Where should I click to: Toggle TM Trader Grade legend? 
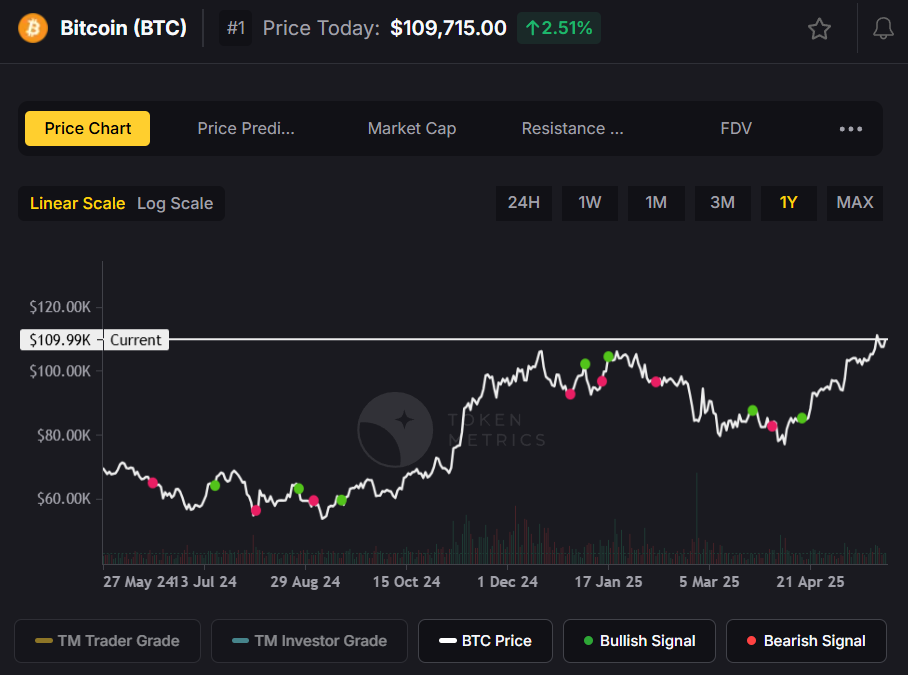click(x=108, y=641)
